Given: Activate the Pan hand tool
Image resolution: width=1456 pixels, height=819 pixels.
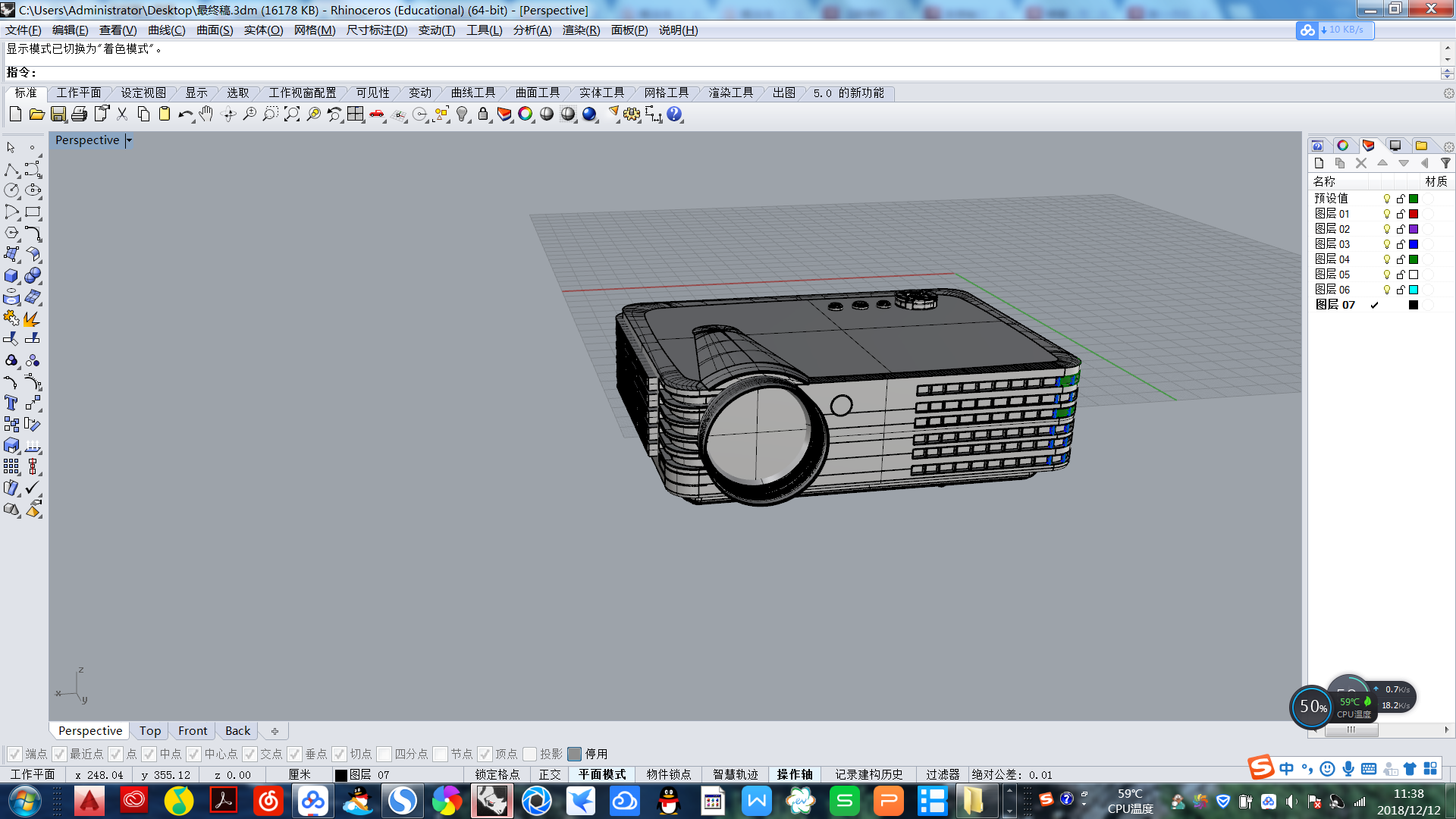Looking at the screenshot, I should (x=206, y=115).
